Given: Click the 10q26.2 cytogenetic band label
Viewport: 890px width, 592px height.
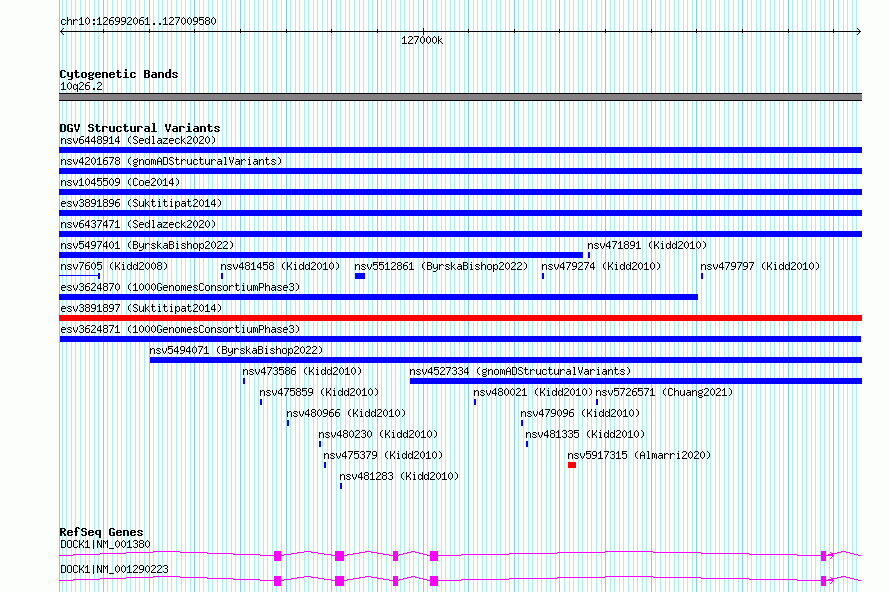Looking at the screenshot, I should pos(81,86).
